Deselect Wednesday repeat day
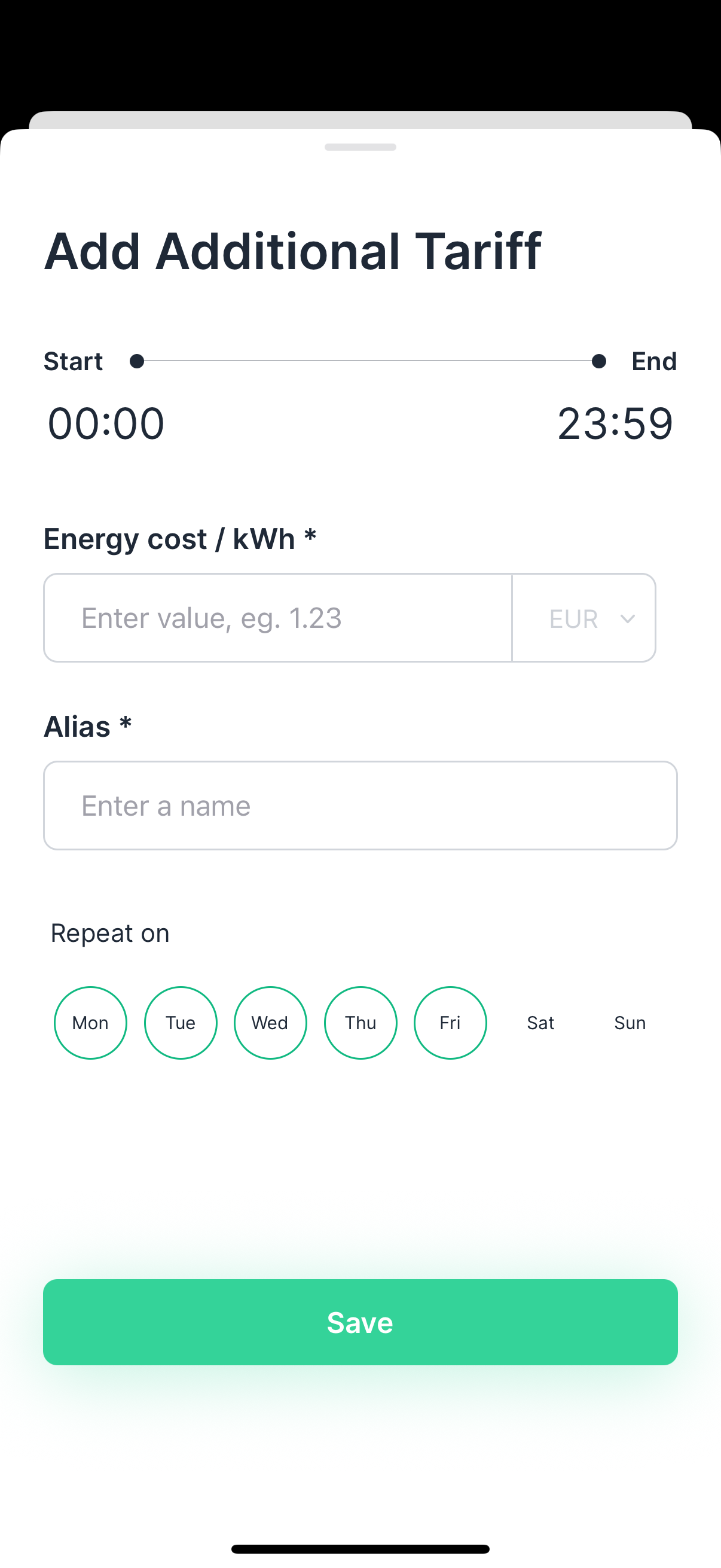This screenshot has width=721, height=1568. tap(270, 1023)
